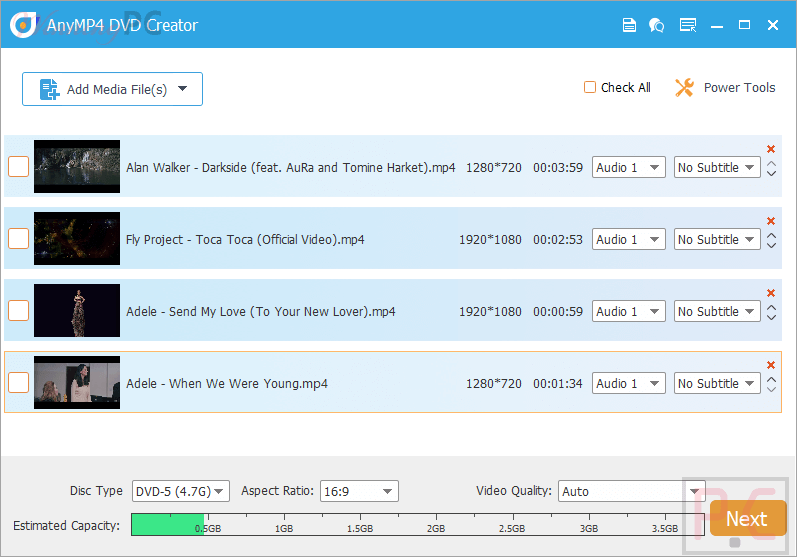The image size is (797, 557).
Task: Remove Adele Send My Love with red X
Action: [771, 293]
